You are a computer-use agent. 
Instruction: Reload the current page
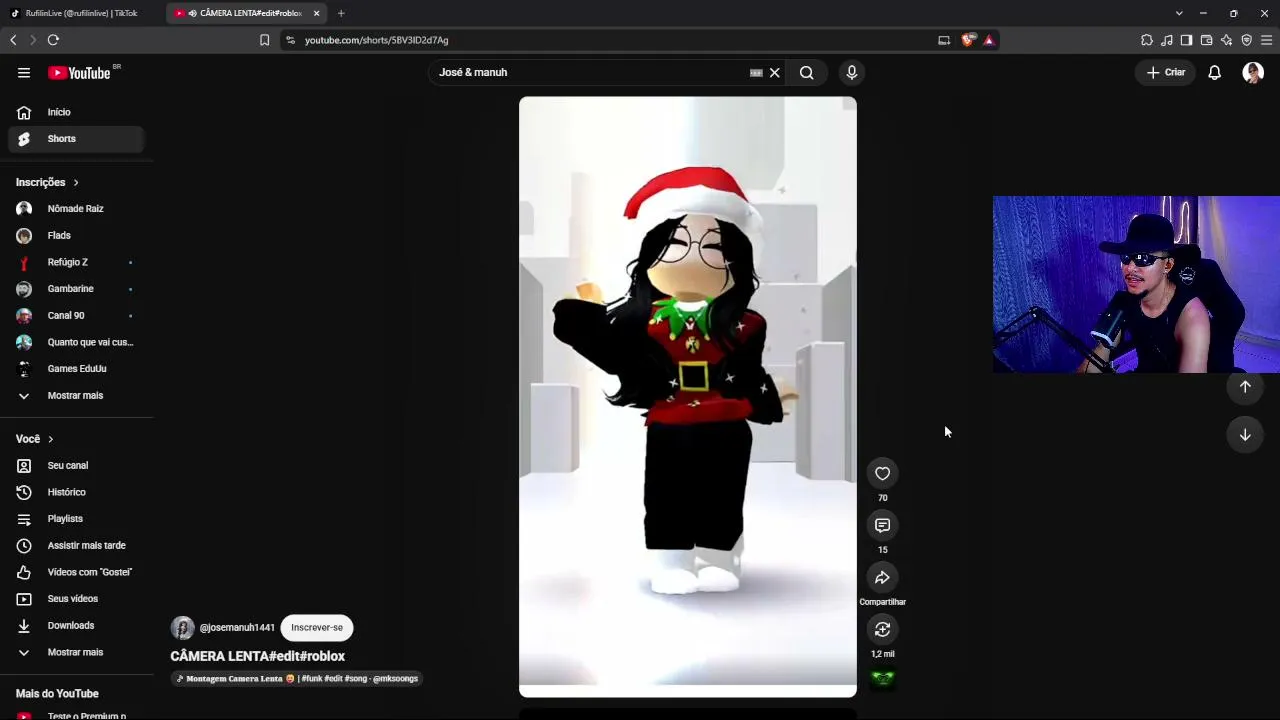click(x=53, y=40)
